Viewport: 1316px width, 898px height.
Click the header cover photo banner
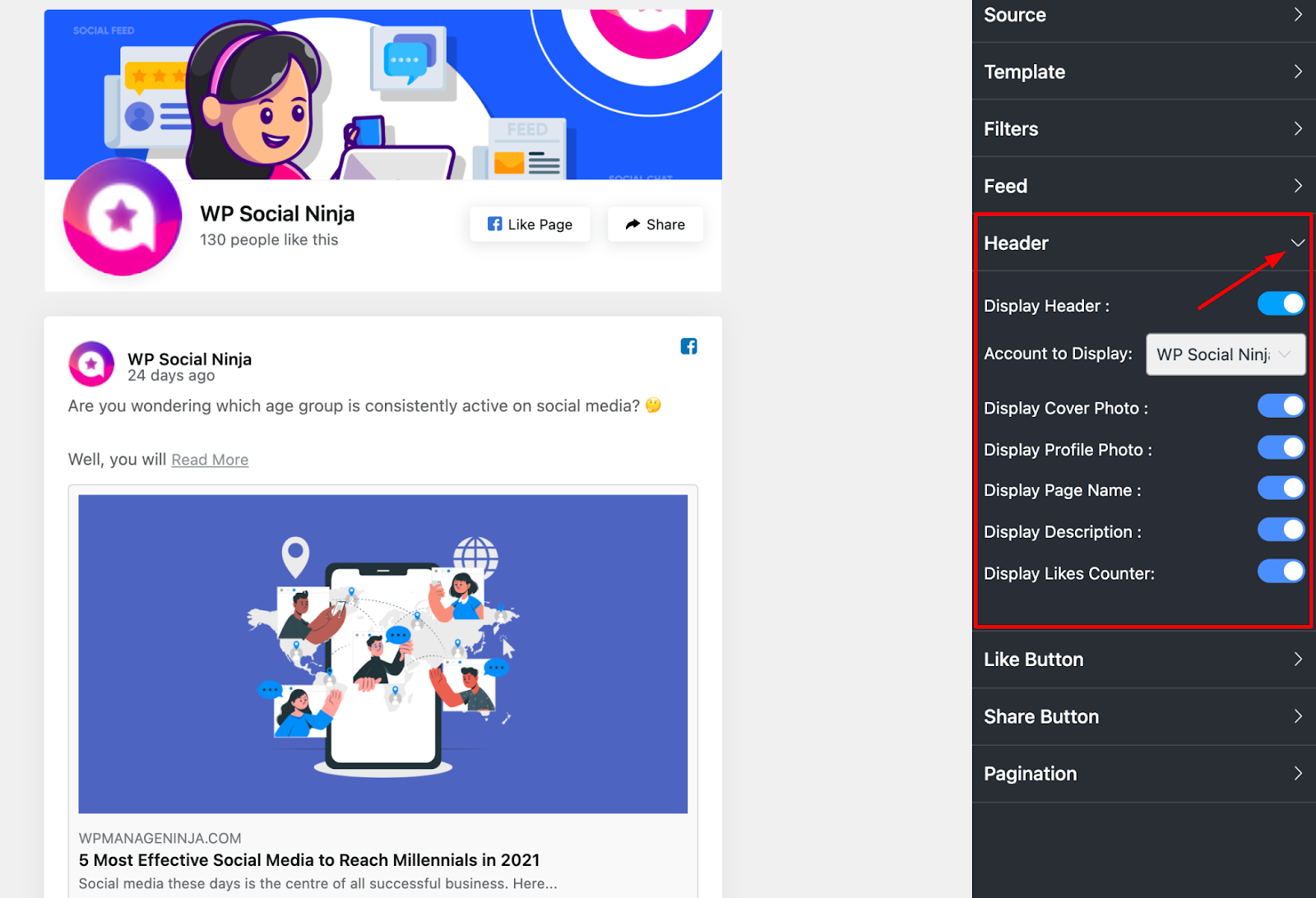tap(383, 95)
